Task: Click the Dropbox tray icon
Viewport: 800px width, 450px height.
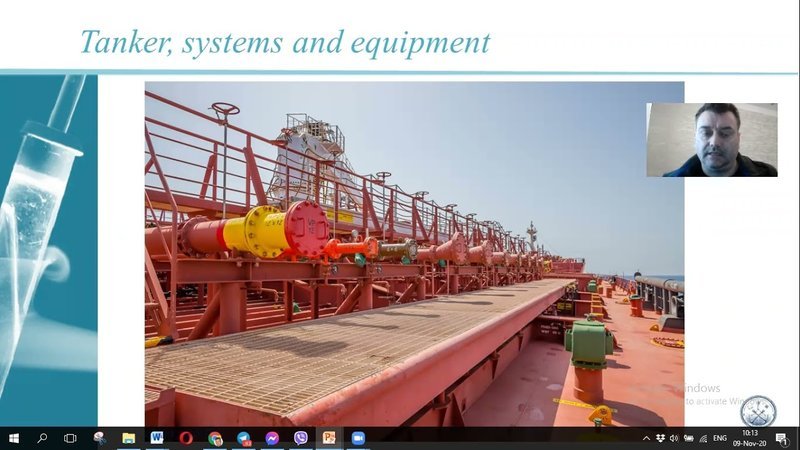Action: point(660,438)
